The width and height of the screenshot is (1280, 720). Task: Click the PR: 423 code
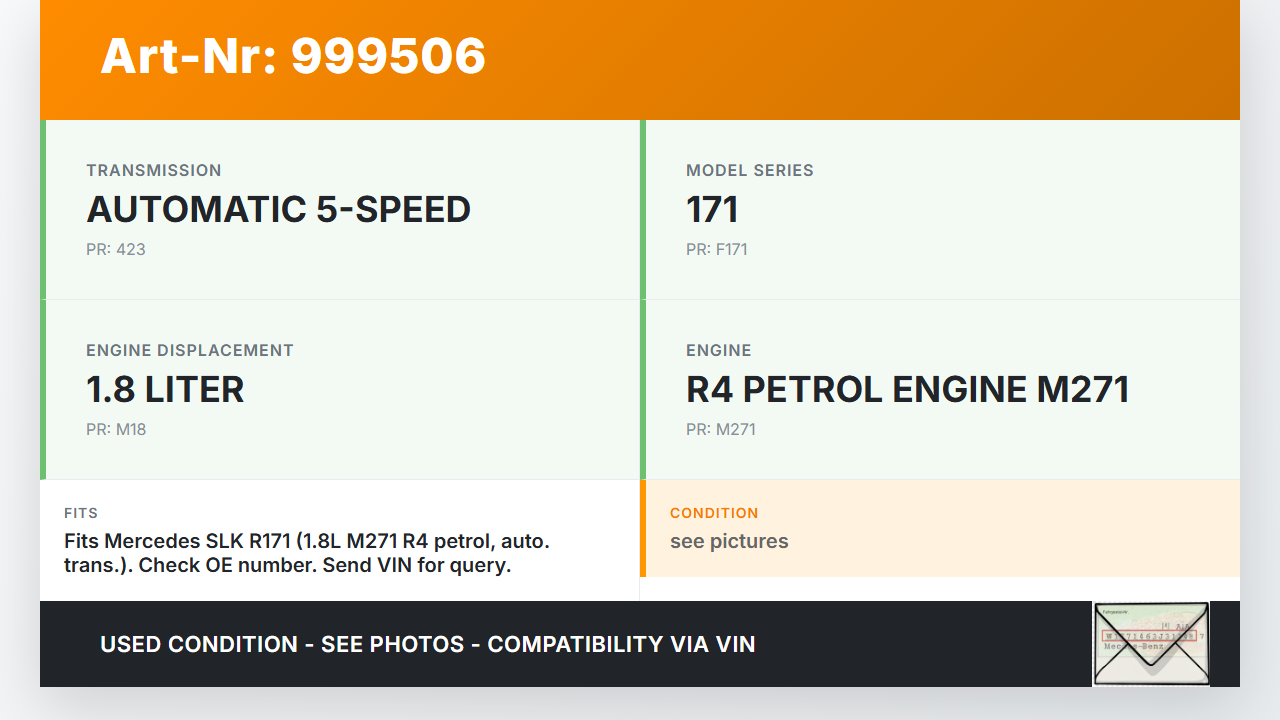pyautogui.click(x=116, y=249)
